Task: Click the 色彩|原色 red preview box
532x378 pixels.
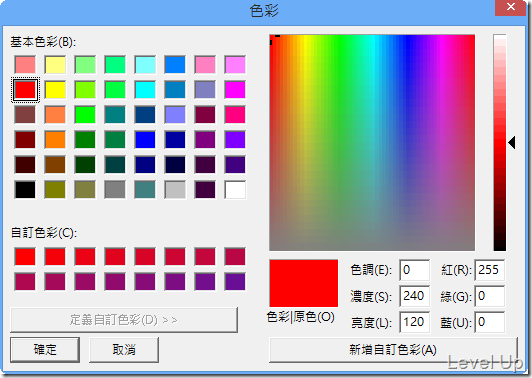Action: [x=304, y=283]
